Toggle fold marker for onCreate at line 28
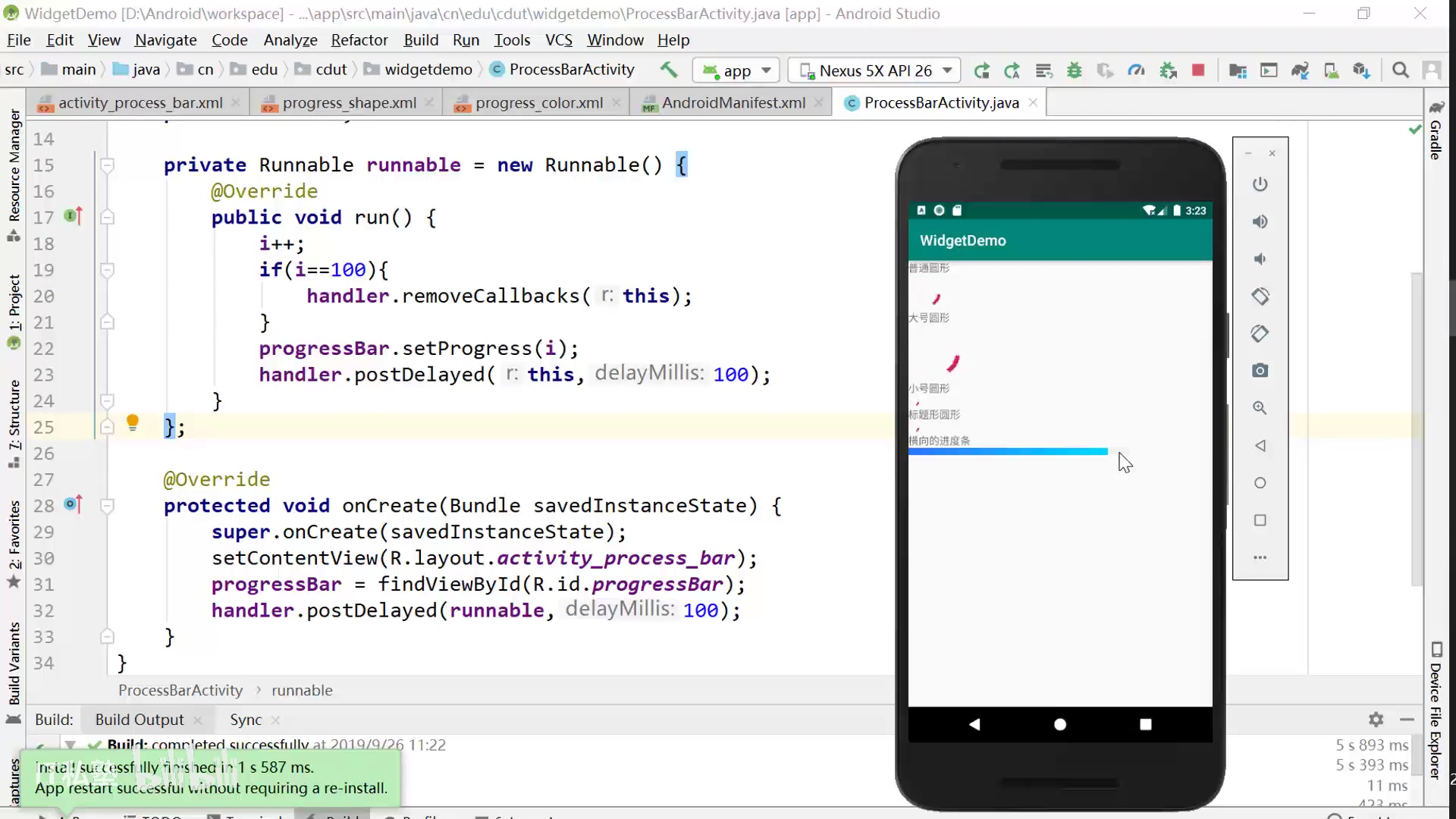 click(108, 506)
